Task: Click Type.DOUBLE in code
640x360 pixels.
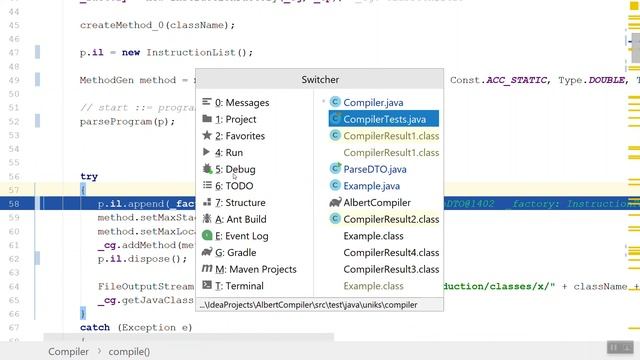Action: (x=591, y=80)
